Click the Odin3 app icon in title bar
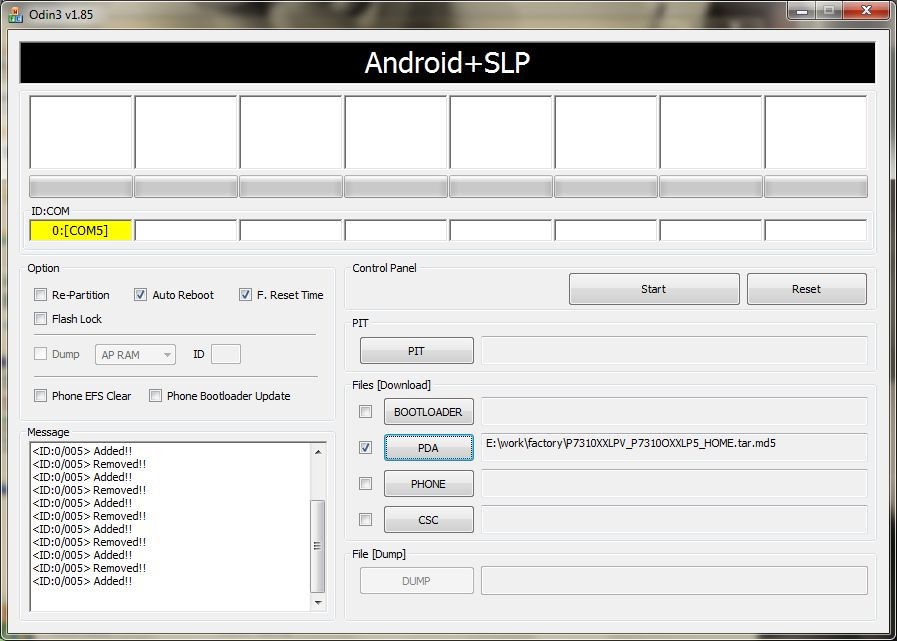 16,14
